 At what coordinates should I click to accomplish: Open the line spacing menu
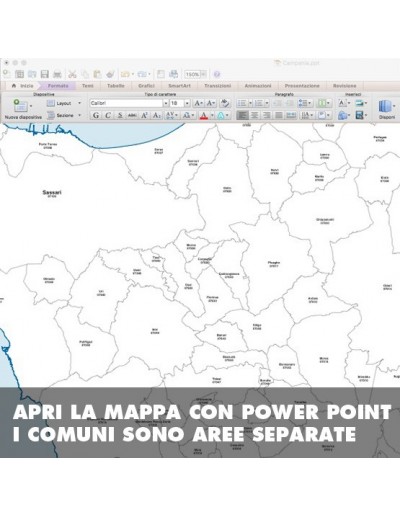coord(305,103)
